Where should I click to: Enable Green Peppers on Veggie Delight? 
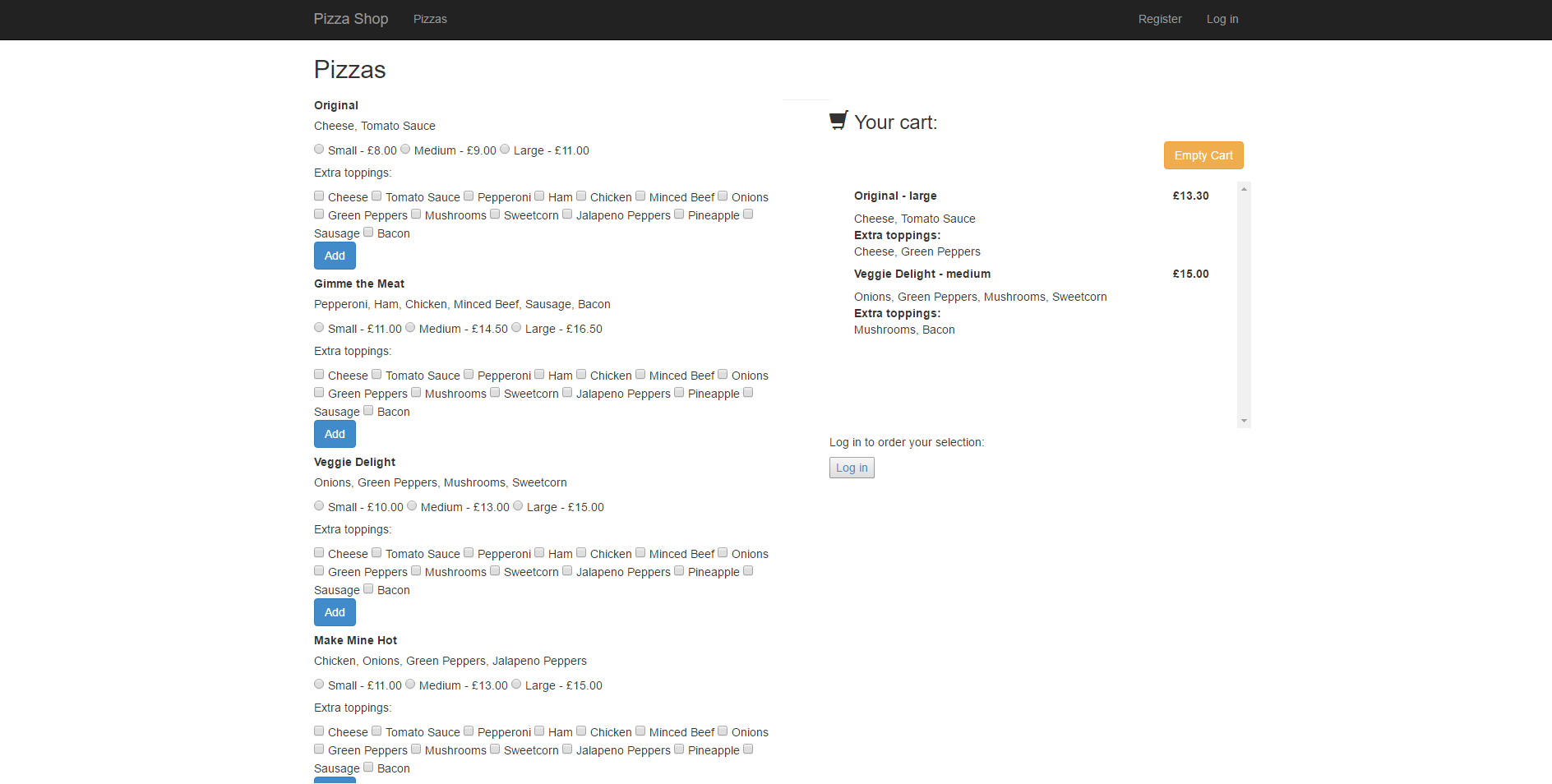[319, 571]
